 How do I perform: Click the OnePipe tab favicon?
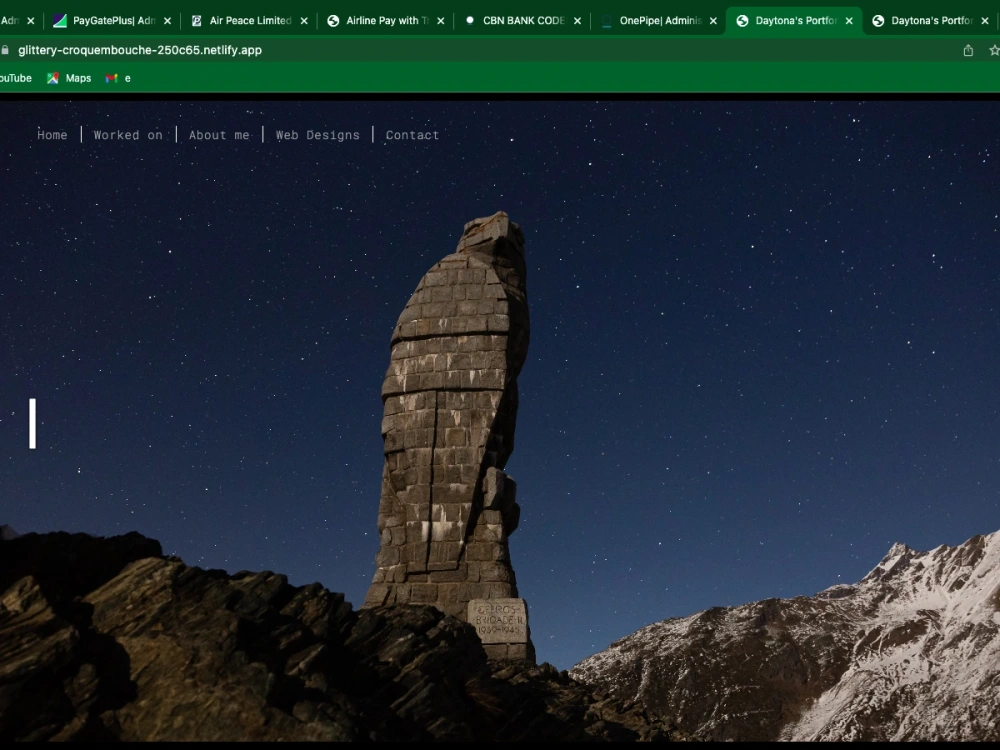tap(607, 22)
